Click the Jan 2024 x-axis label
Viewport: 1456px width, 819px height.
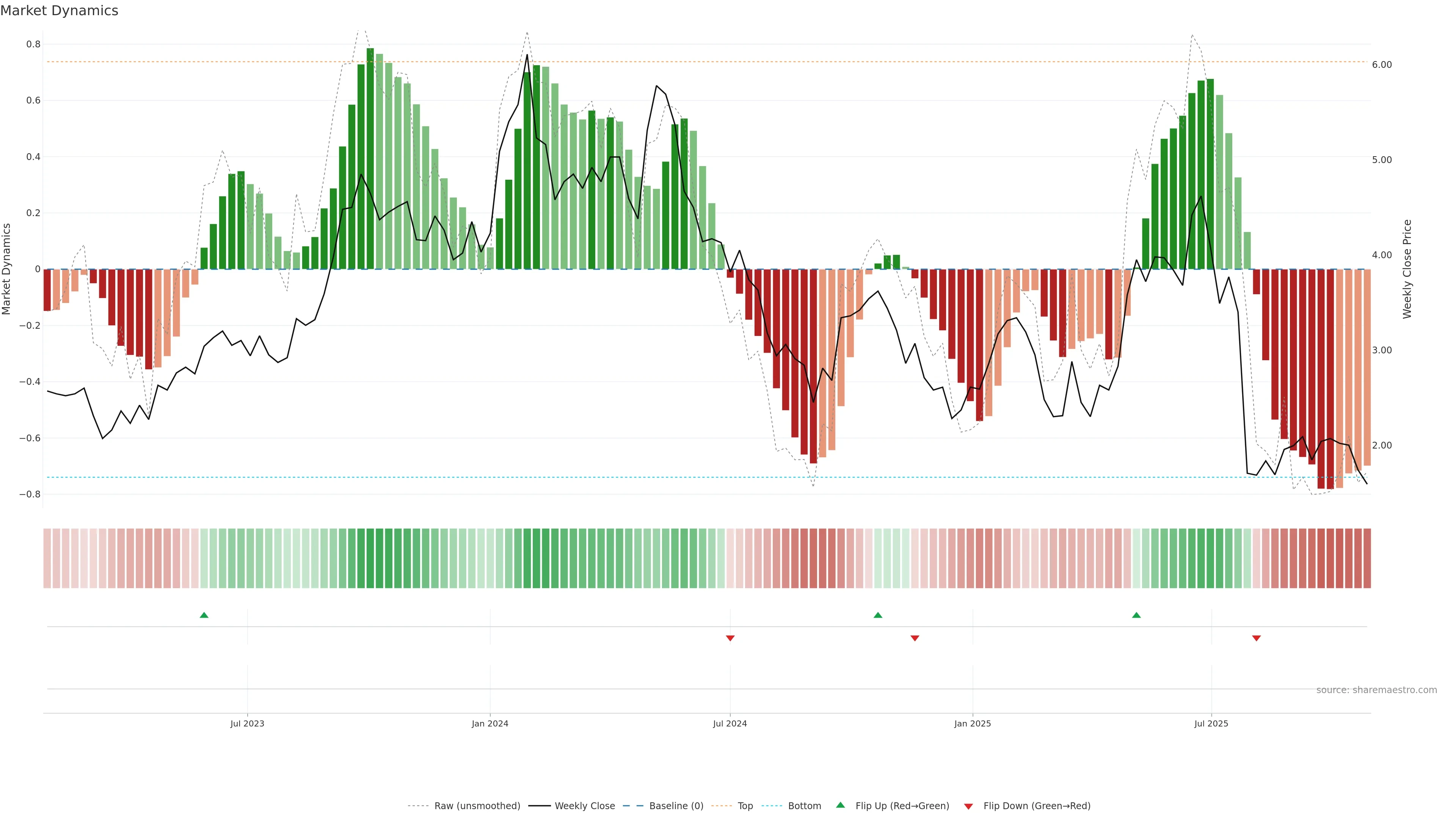(x=490, y=723)
